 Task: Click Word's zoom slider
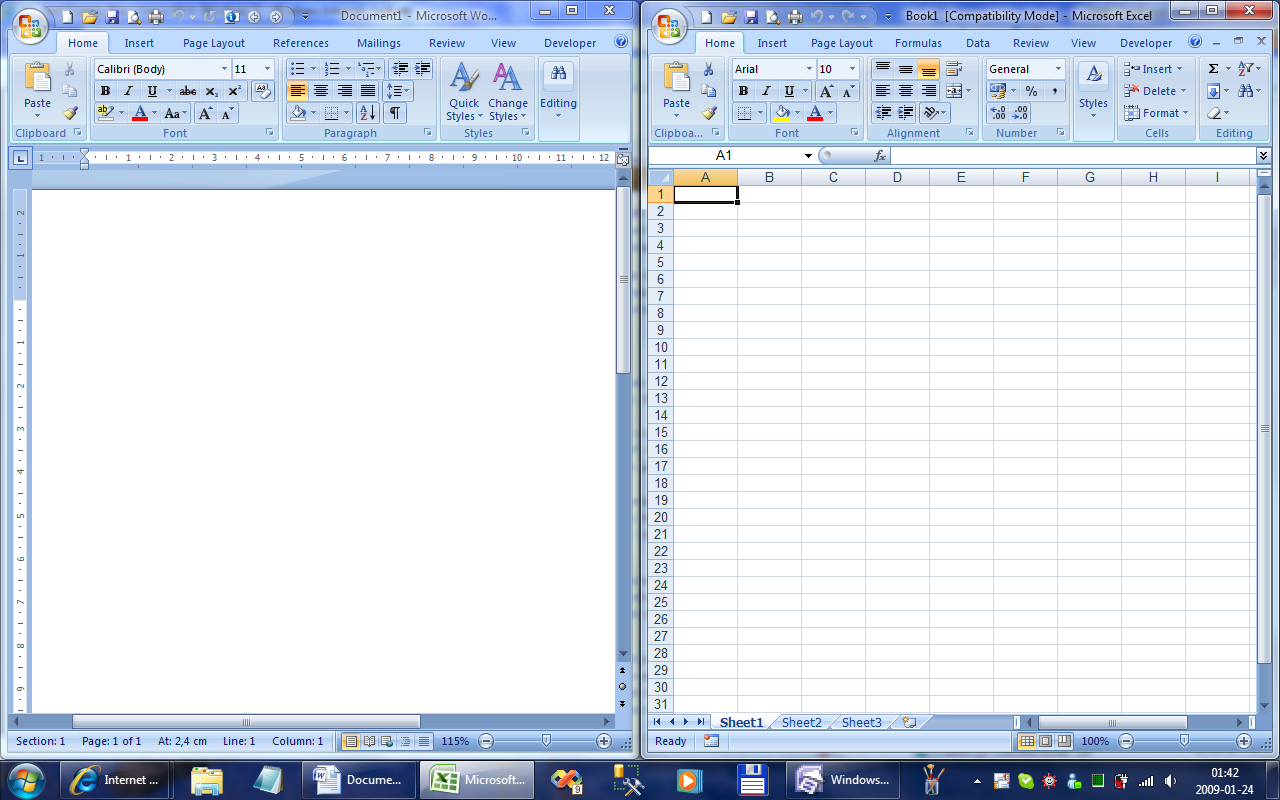[546, 741]
